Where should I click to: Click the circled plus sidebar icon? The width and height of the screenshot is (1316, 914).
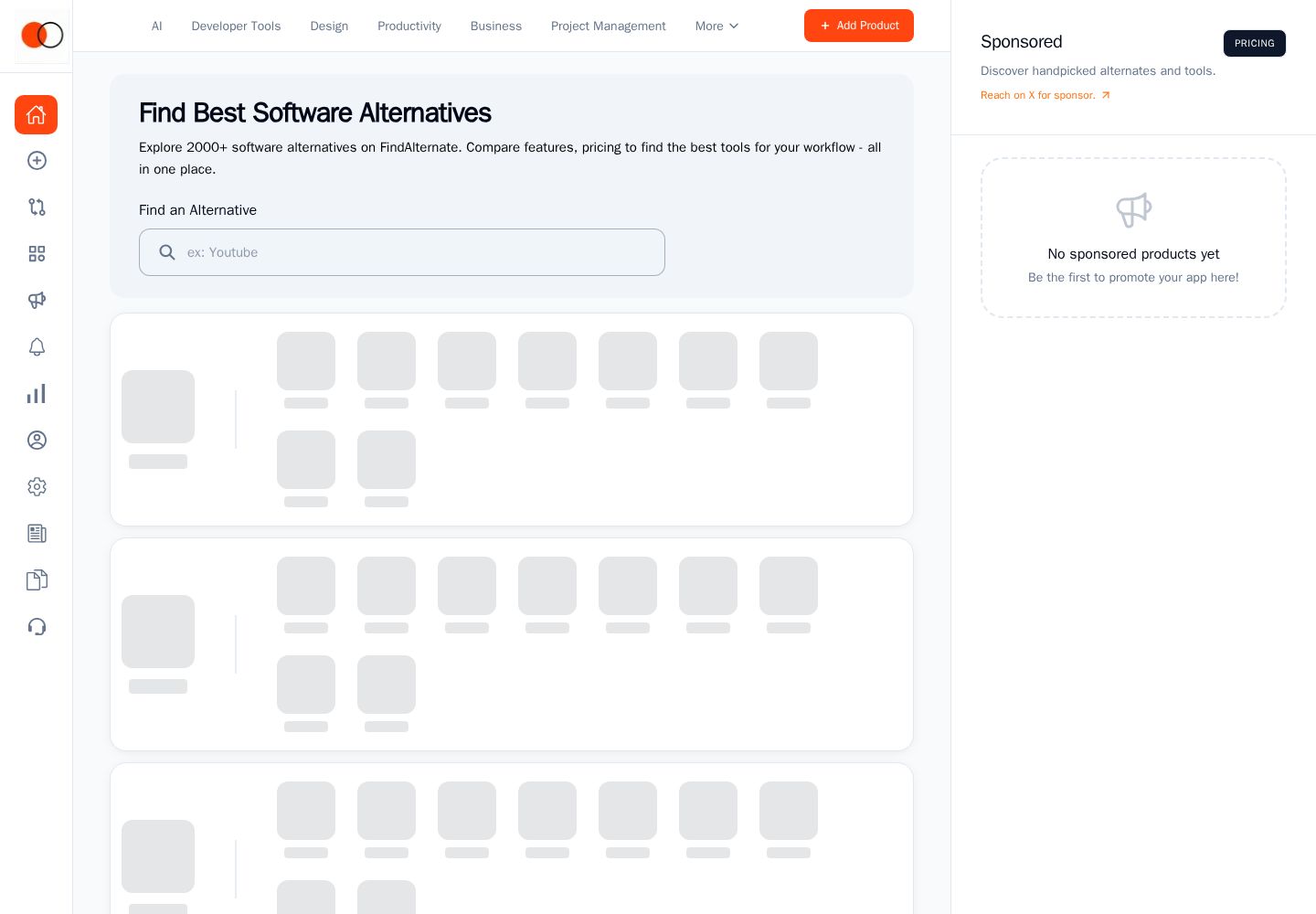coord(37,161)
